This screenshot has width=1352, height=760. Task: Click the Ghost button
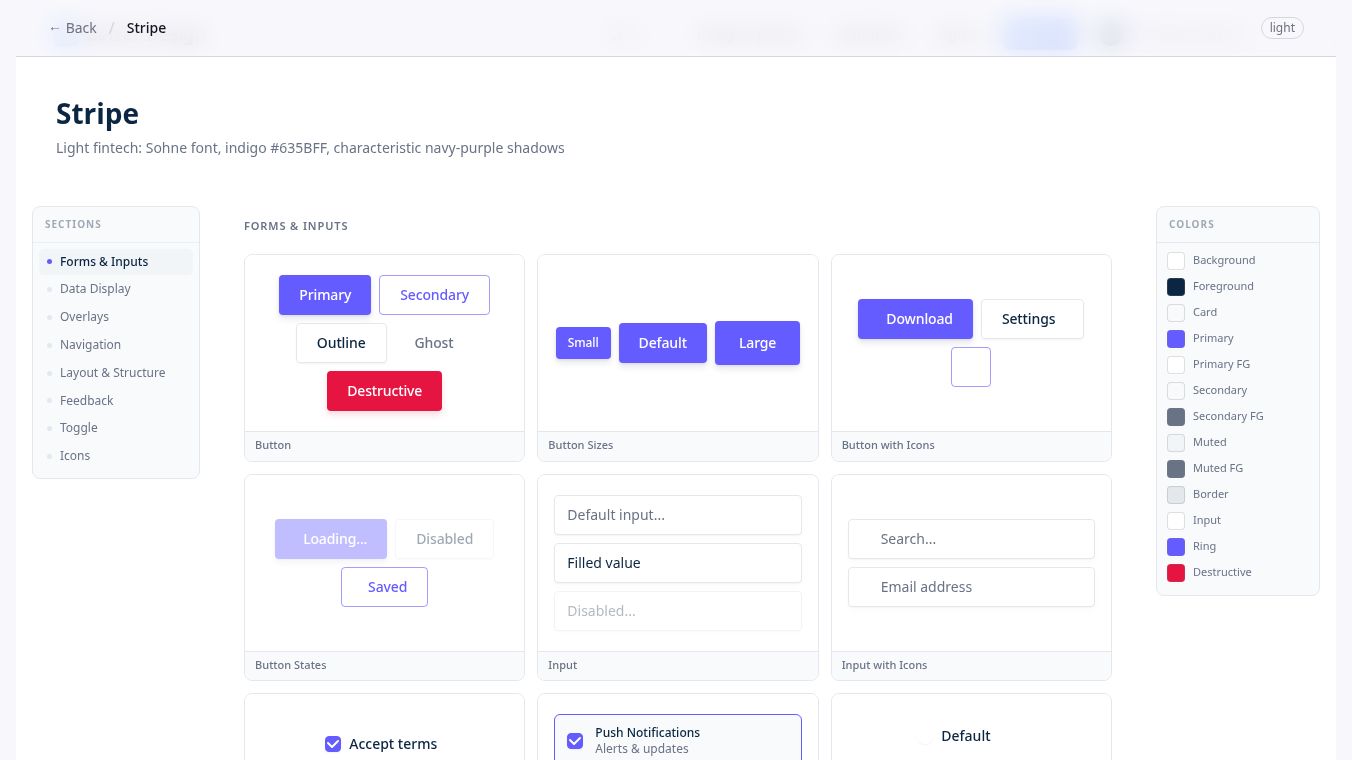point(434,343)
